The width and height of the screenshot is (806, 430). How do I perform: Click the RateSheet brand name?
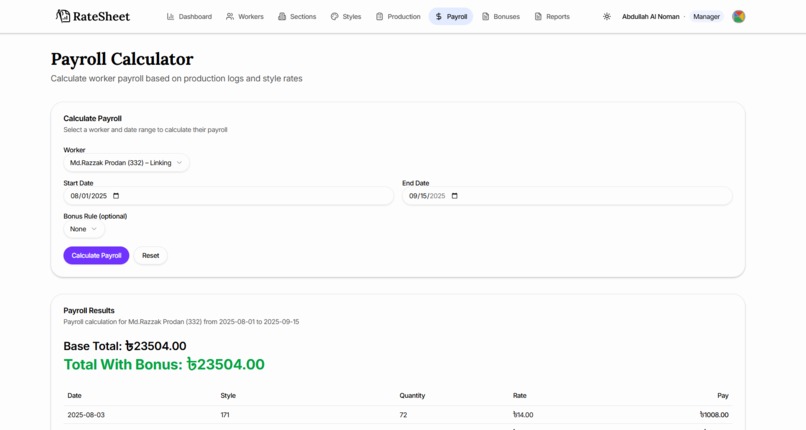tap(101, 16)
